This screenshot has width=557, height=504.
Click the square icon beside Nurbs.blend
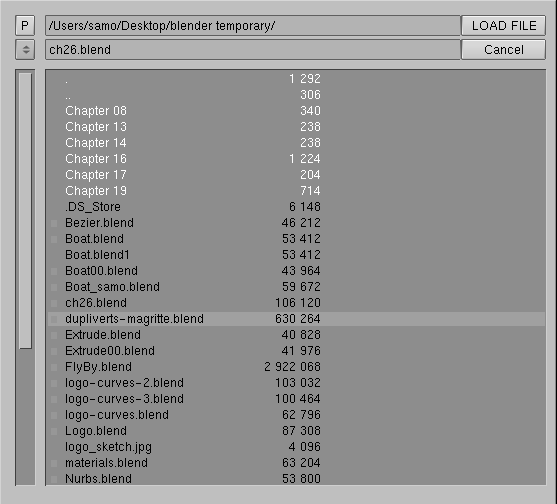coord(54,479)
